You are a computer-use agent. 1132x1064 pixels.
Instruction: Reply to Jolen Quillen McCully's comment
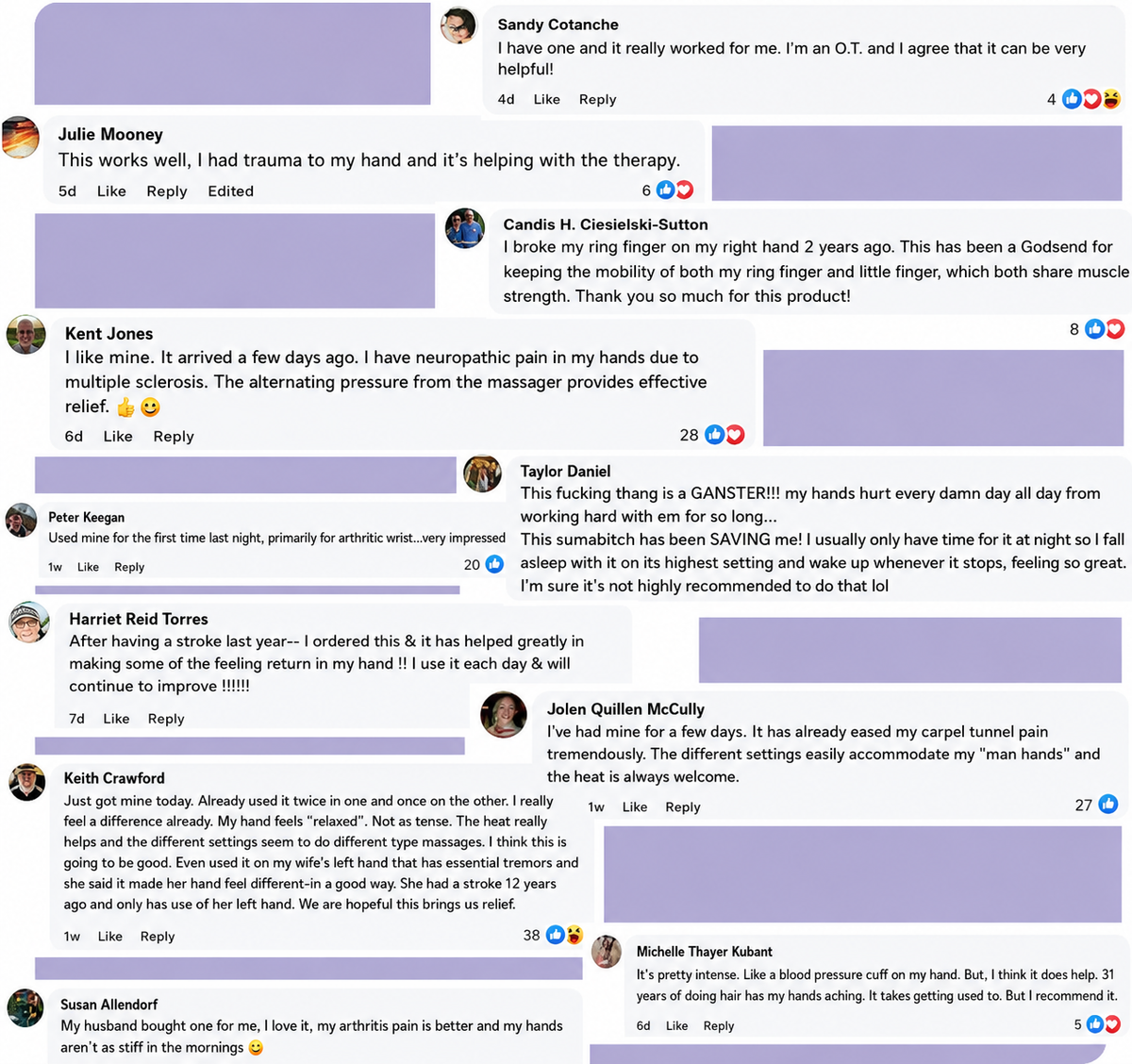point(683,806)
